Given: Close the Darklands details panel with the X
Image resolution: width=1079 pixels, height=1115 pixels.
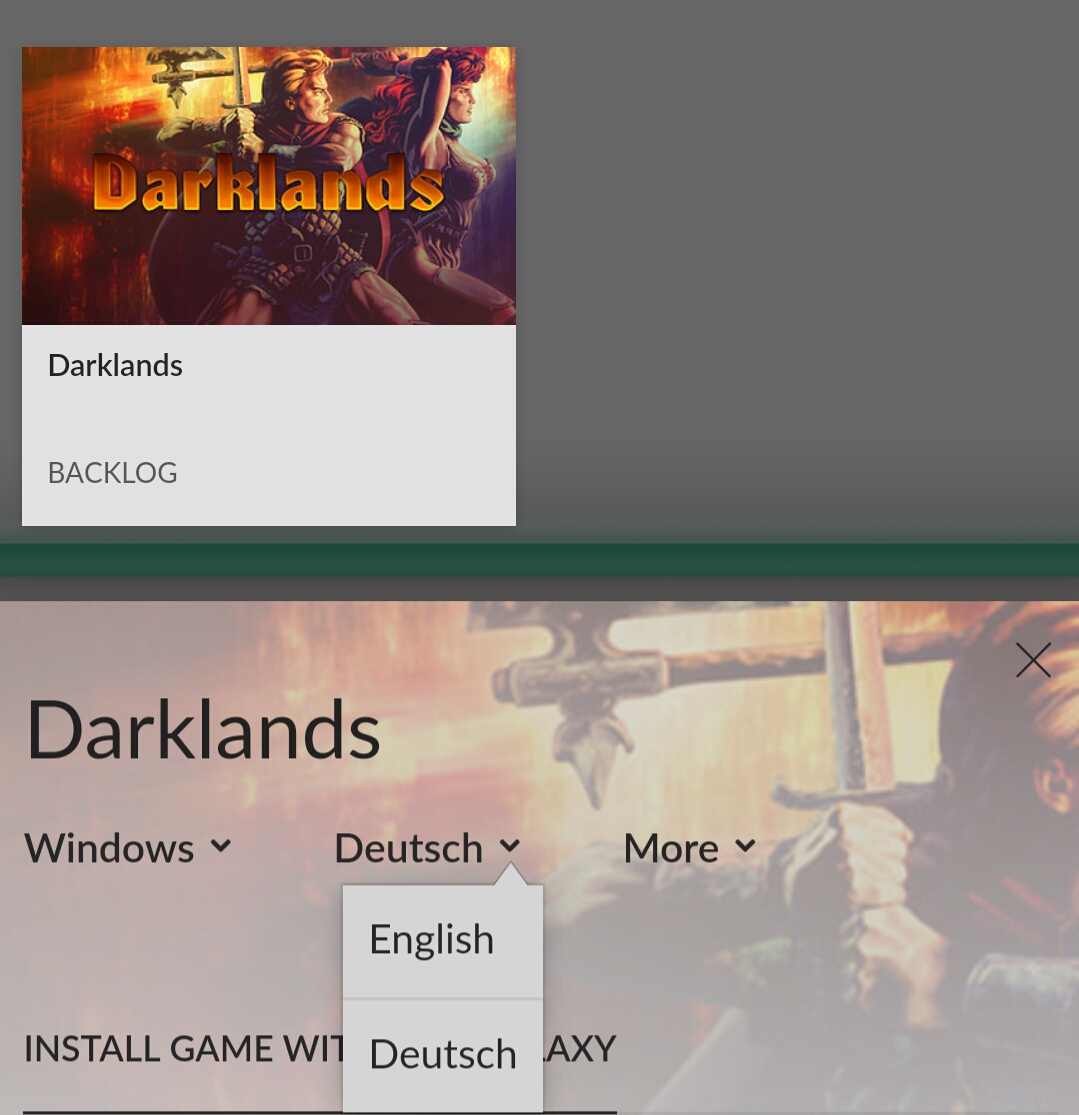Looking at the screenshot, I should click(x=1033, y=660).
